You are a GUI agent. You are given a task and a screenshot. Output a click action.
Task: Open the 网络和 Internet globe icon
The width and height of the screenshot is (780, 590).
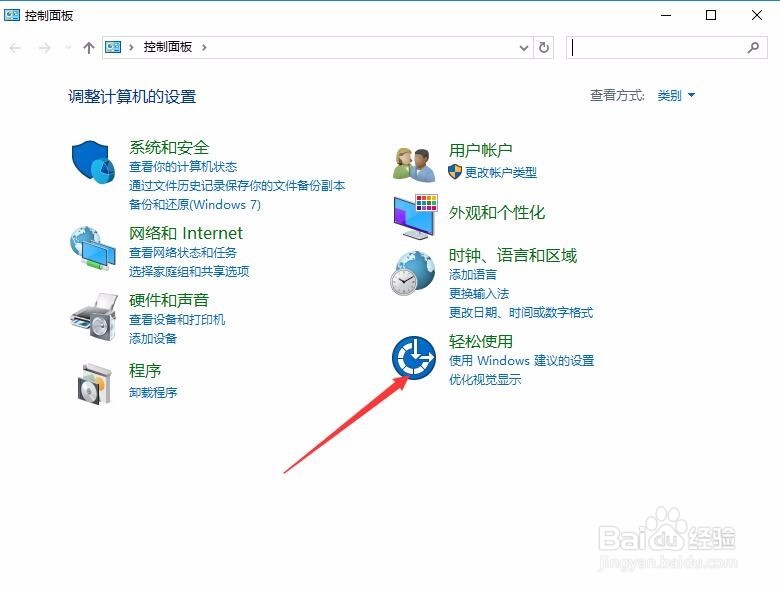[x=93, y=248]
